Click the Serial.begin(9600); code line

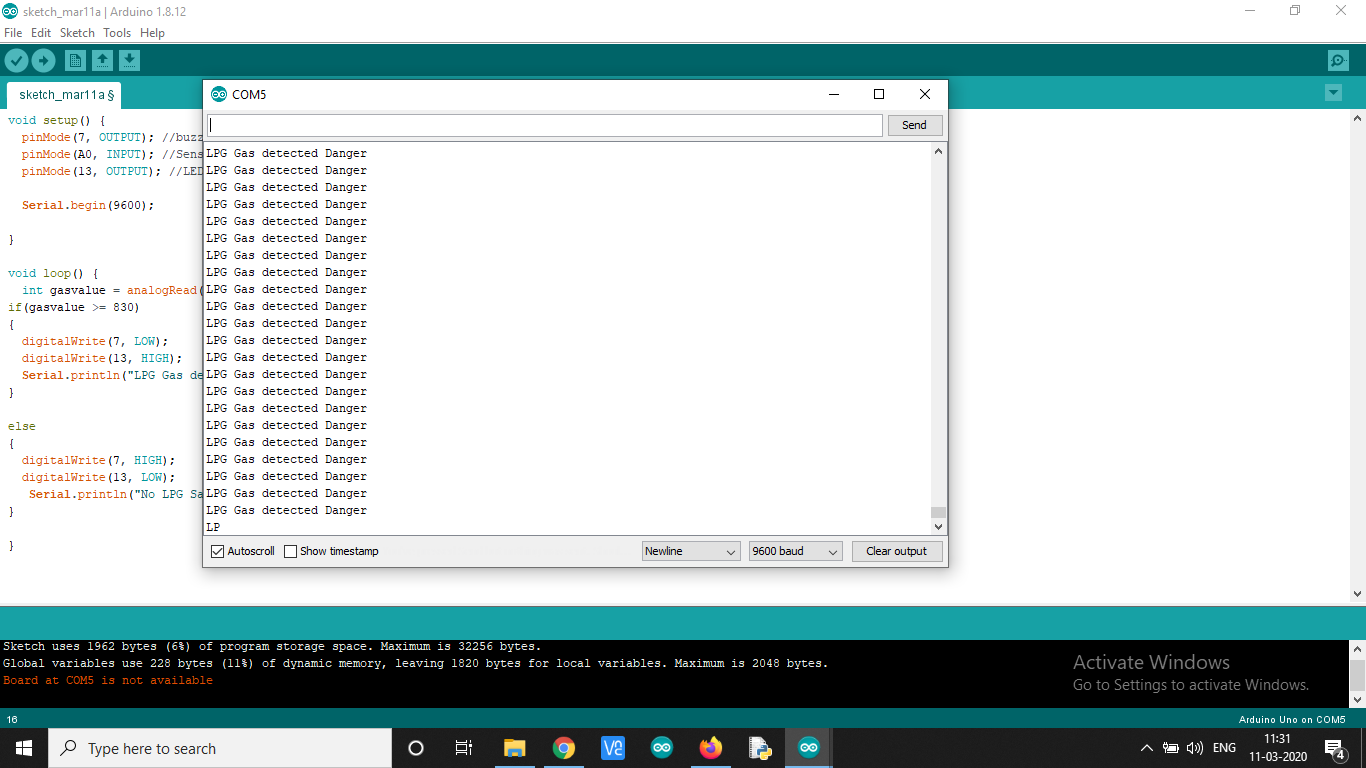pos(88,205)
